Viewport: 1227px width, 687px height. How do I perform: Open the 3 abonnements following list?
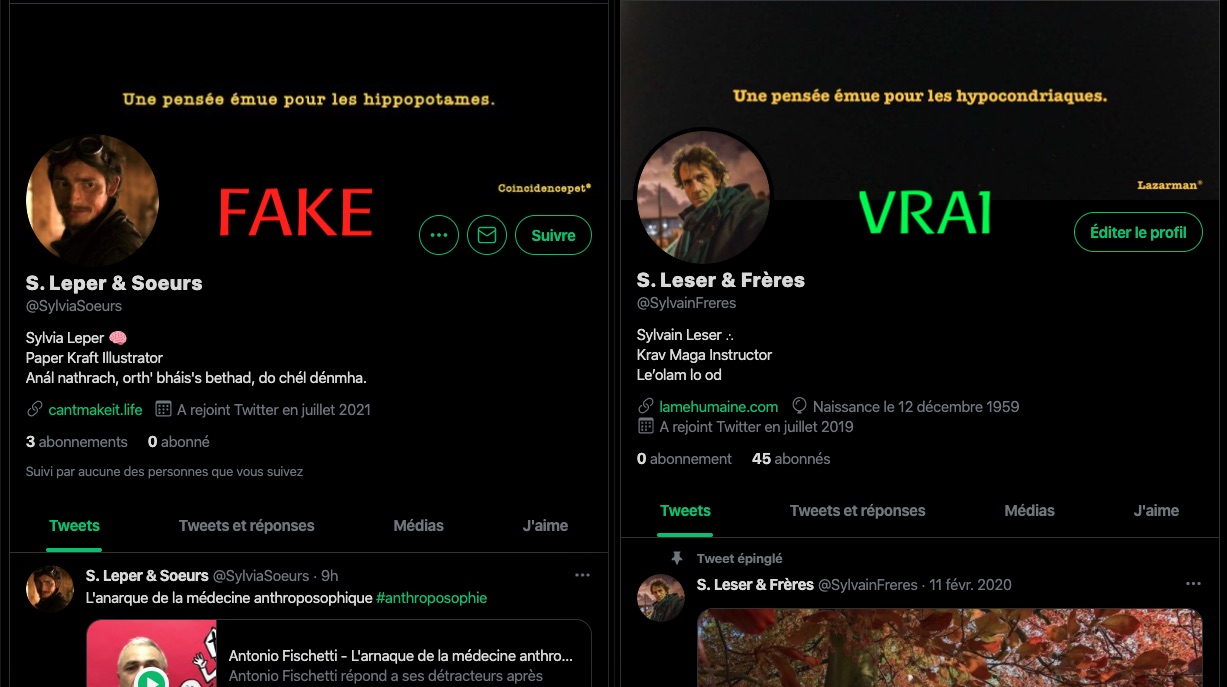[x=77, y=442]
